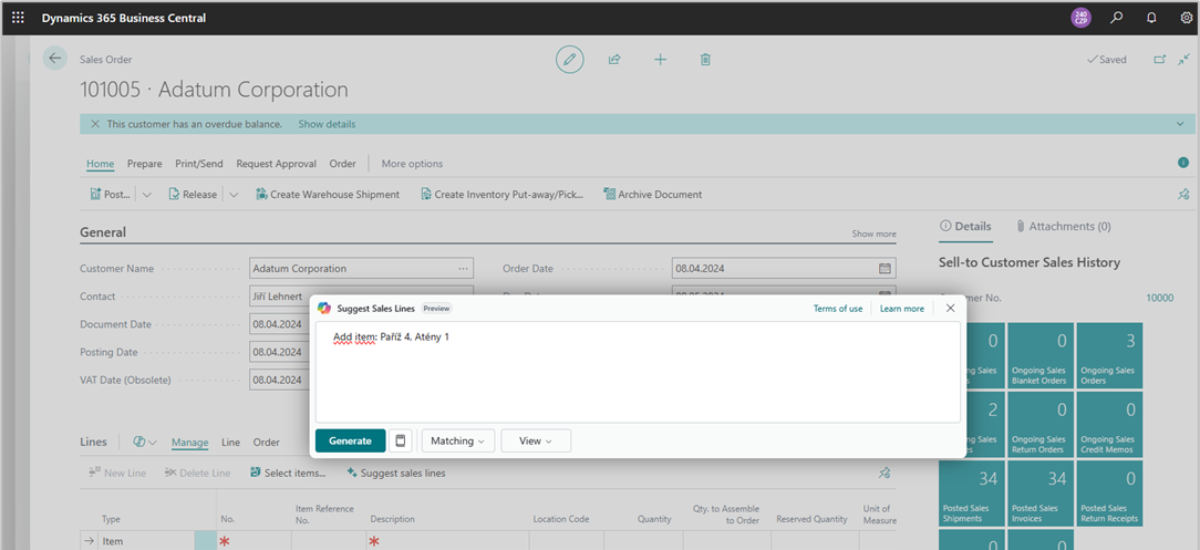
Task: Open the search magnifier icon
Action: [x=1117, y=17]
